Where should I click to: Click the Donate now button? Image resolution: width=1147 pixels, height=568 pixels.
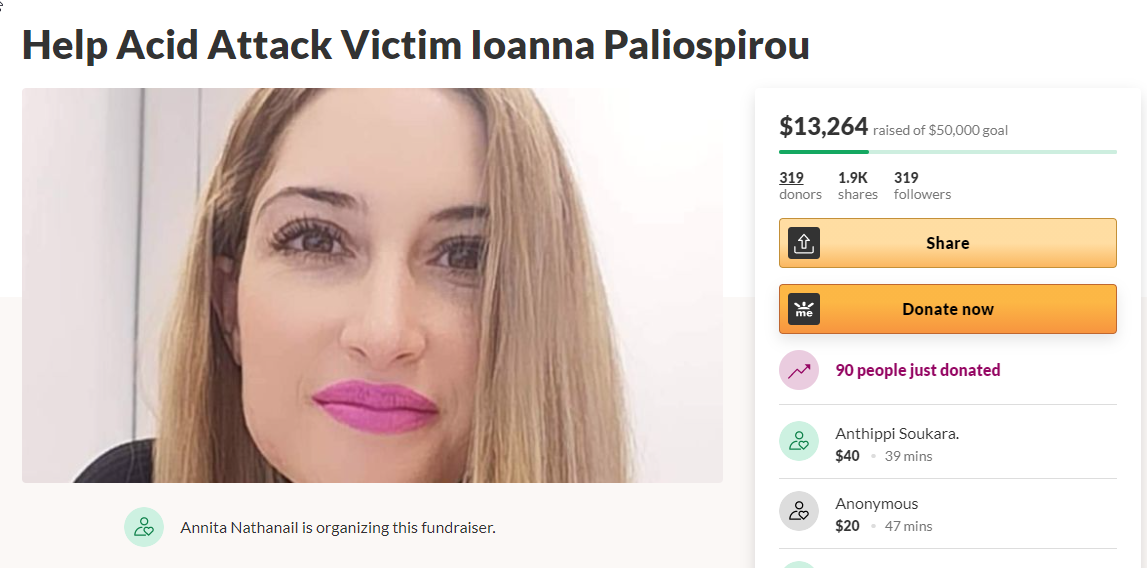point(947,309)
